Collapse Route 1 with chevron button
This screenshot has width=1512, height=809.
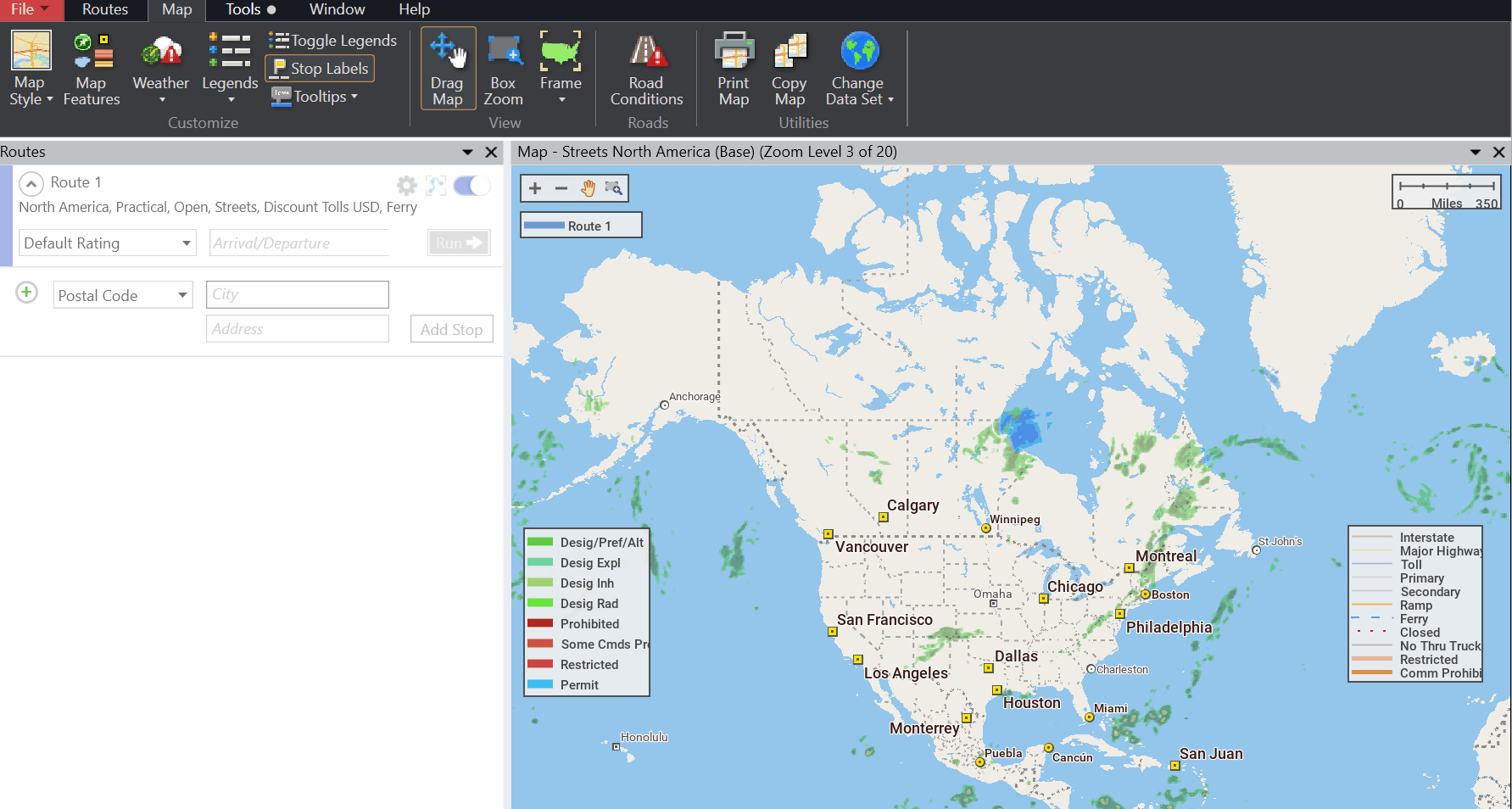(x=31, y=184)
